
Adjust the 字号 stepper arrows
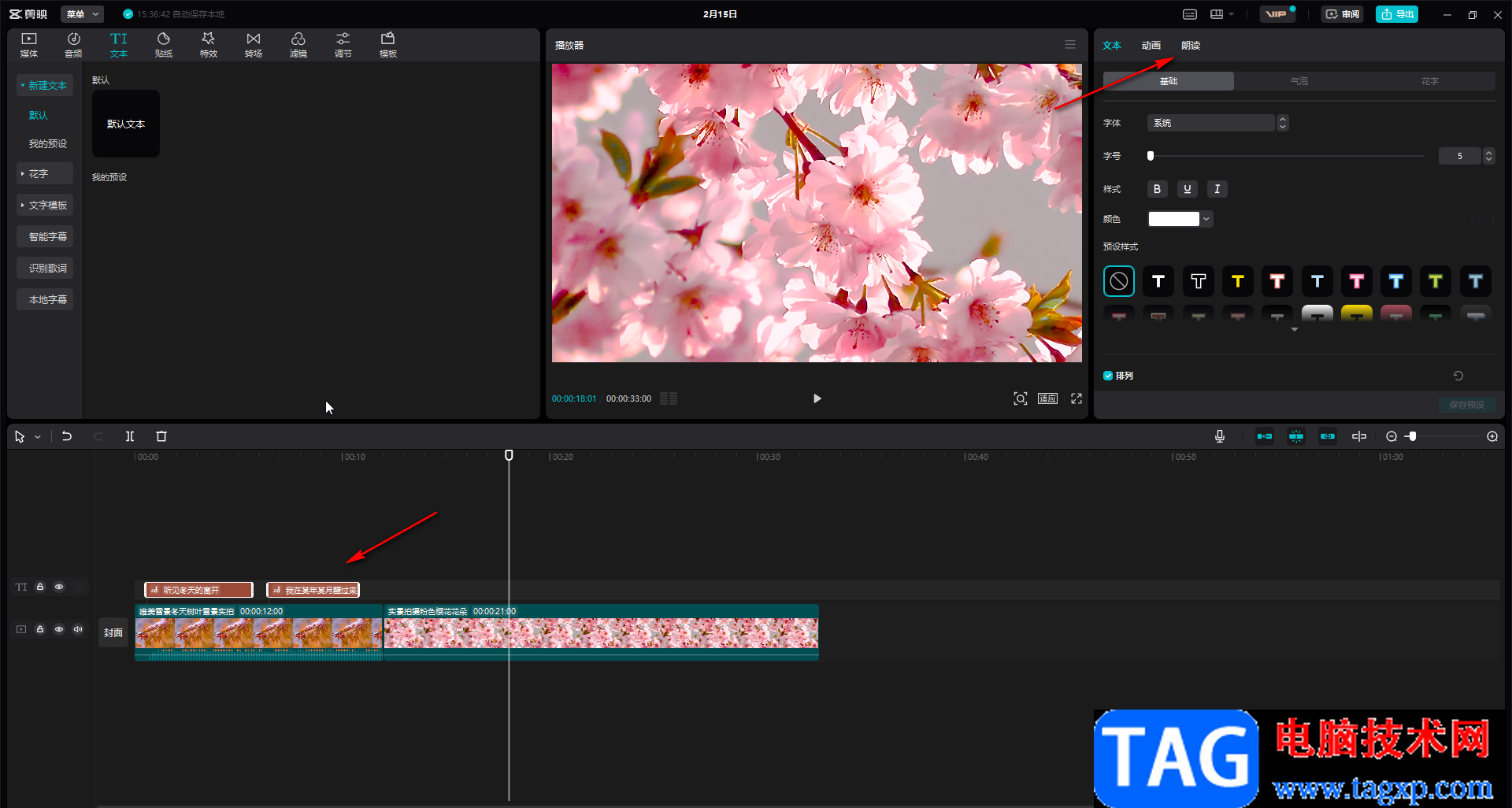(x=1488, y=156)
